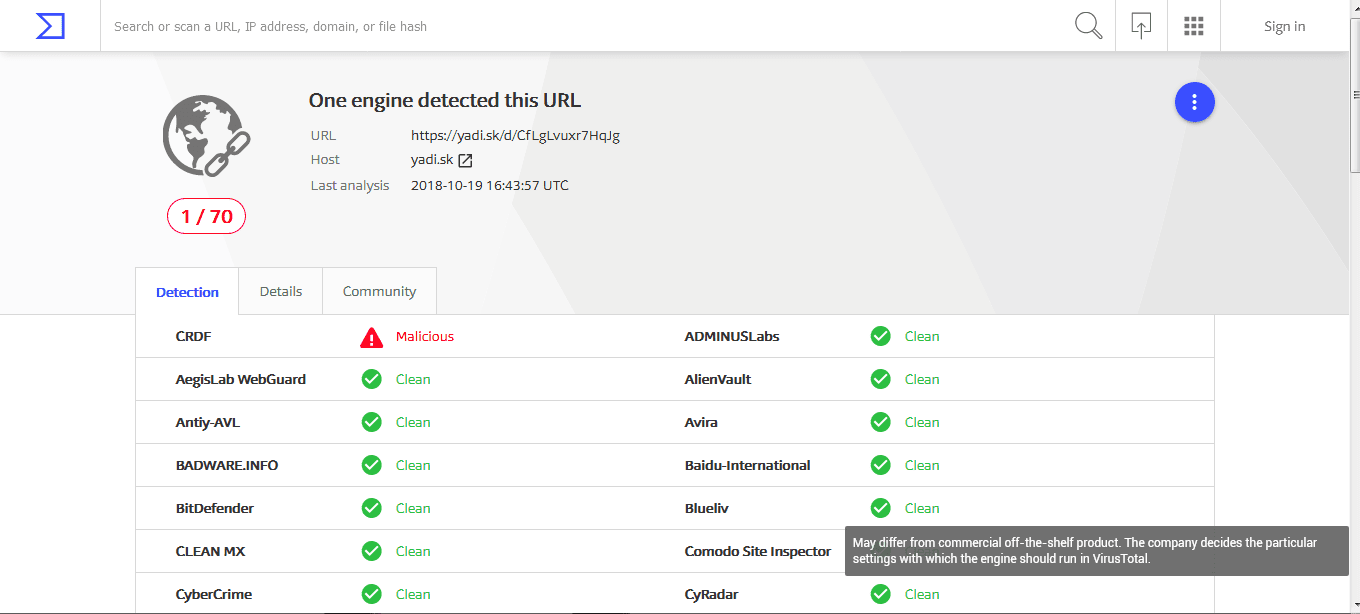Click the green check icon beside ADMINUSLabs
The height and width of the screenshot is (614, 1360).
880,337
